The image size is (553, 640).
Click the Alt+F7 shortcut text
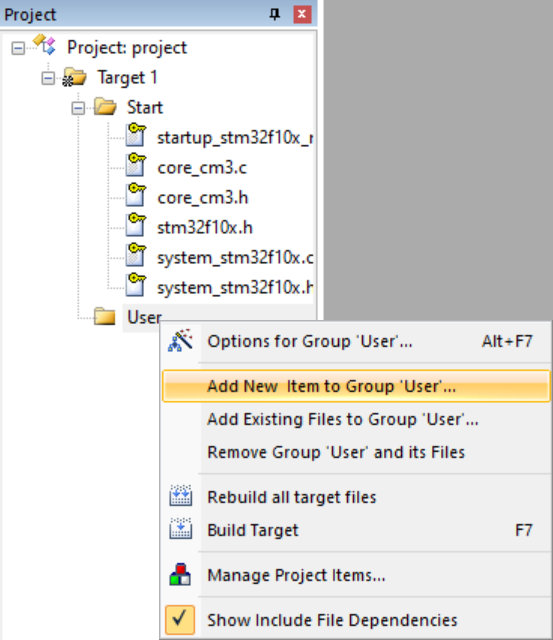tap(507, 341)
